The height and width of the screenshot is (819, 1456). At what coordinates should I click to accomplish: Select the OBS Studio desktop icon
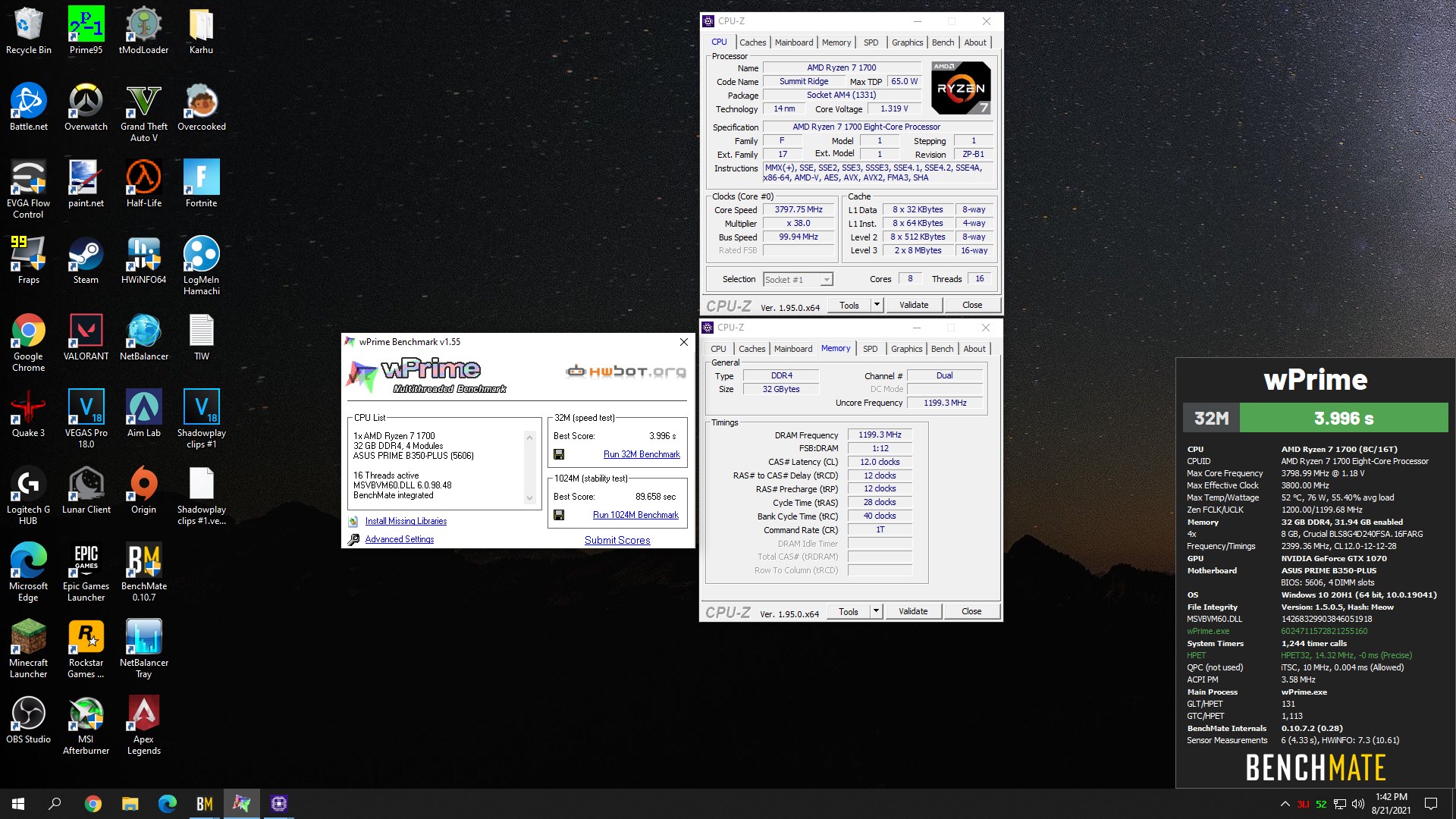[28, 720]
